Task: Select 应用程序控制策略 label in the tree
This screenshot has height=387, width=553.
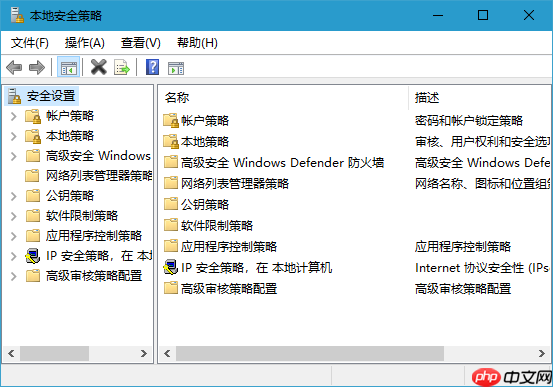Action: click(94, 236)
